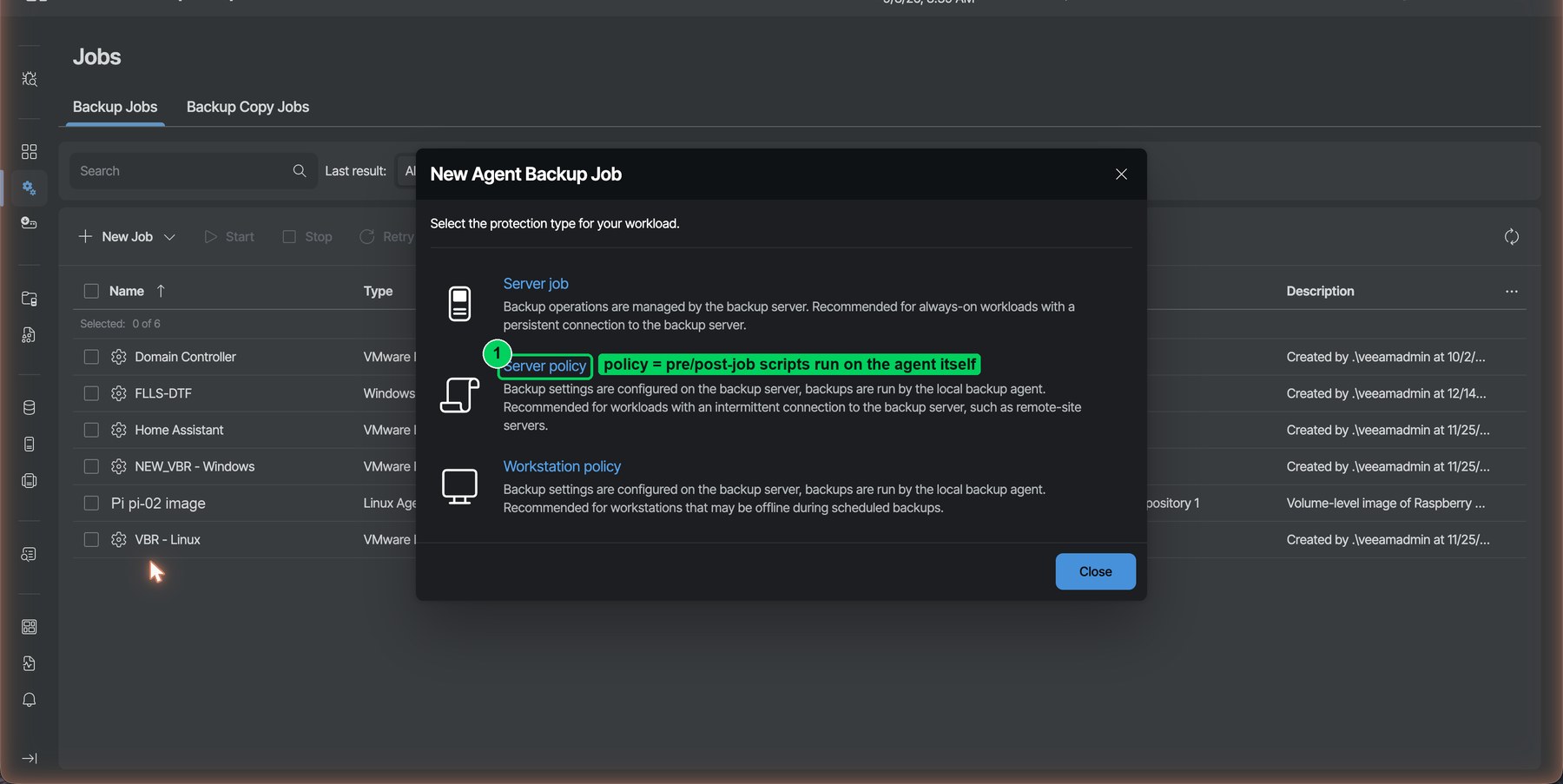This screenshot has height=784, width=1563.
Task: Toggle Name column sort arrow
Action: (x=161, y=291)
